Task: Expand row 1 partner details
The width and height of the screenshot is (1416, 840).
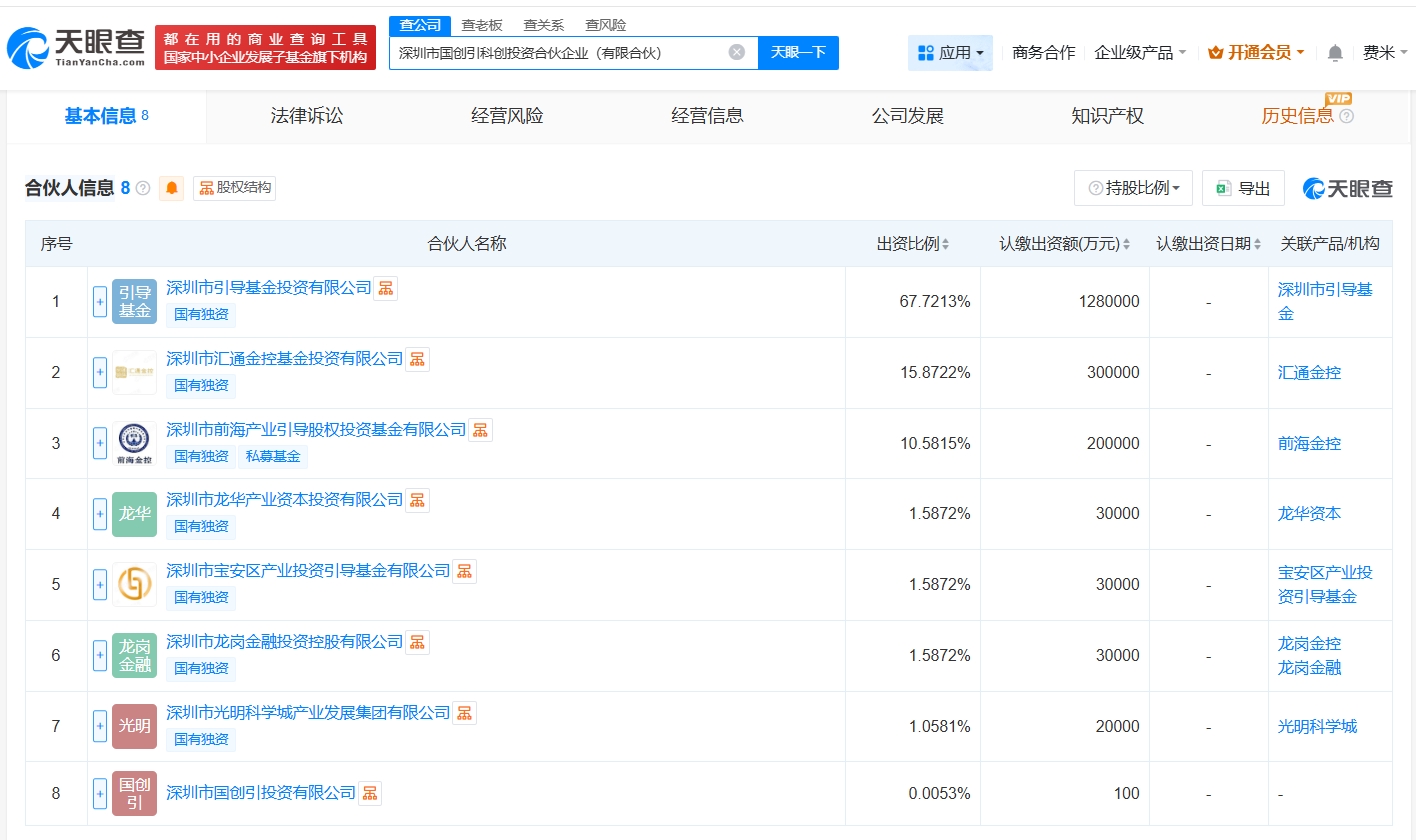Action: click(x=100, y=301)
